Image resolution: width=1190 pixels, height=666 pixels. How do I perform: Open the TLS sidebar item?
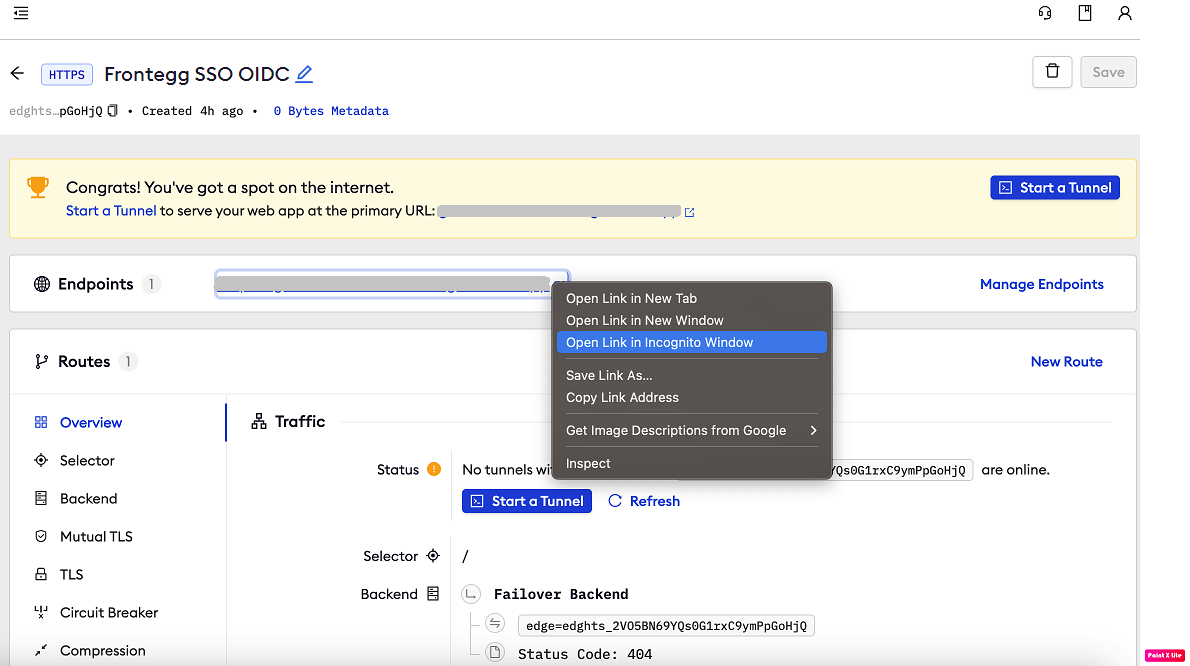point(71,574)
